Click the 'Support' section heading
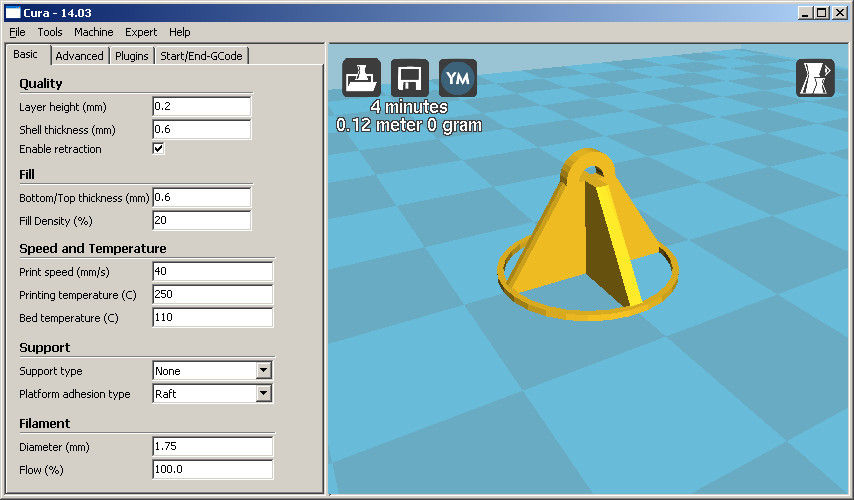 (x=45, y=347)
